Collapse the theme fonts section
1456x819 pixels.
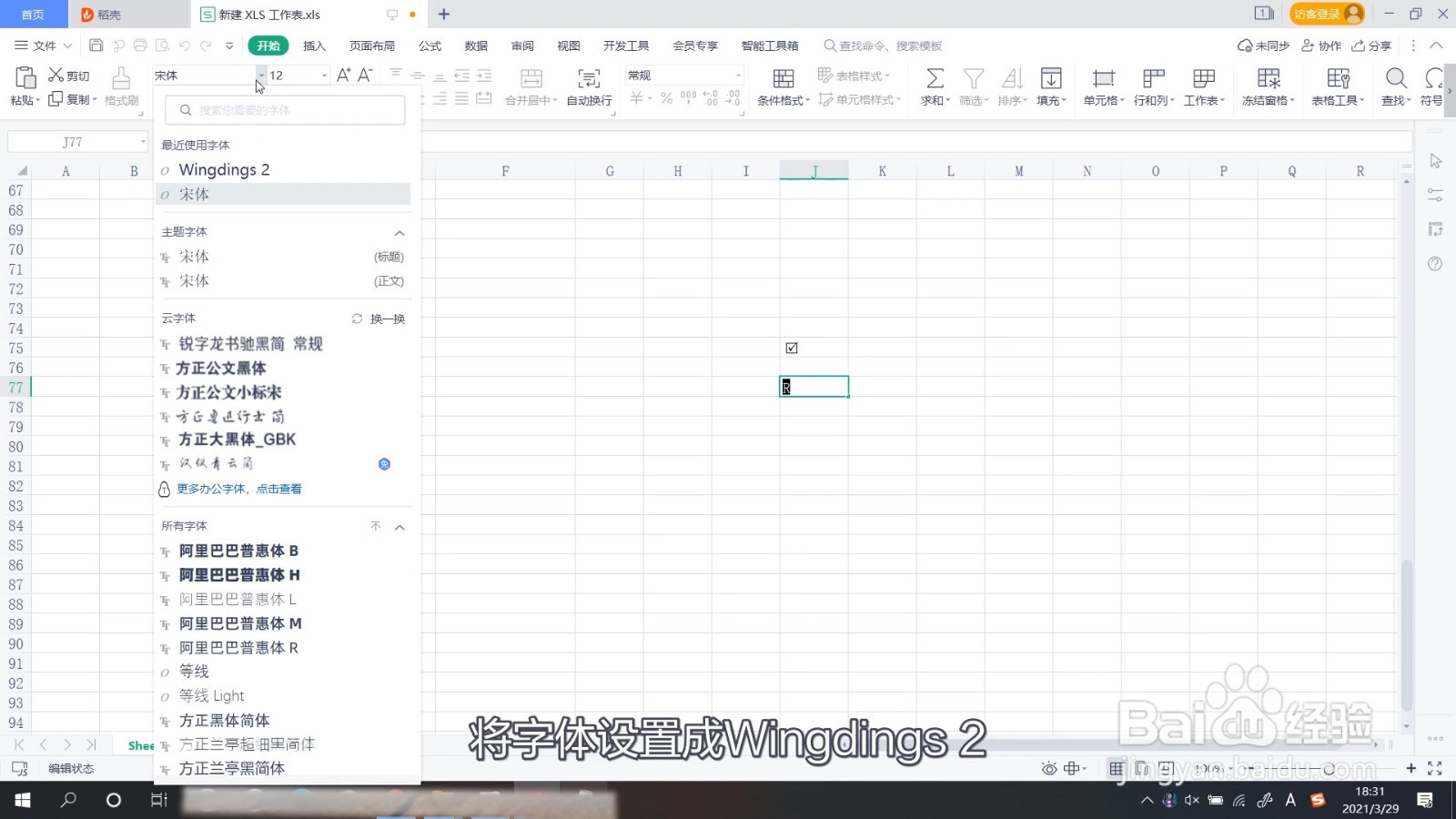pos(399,233)
